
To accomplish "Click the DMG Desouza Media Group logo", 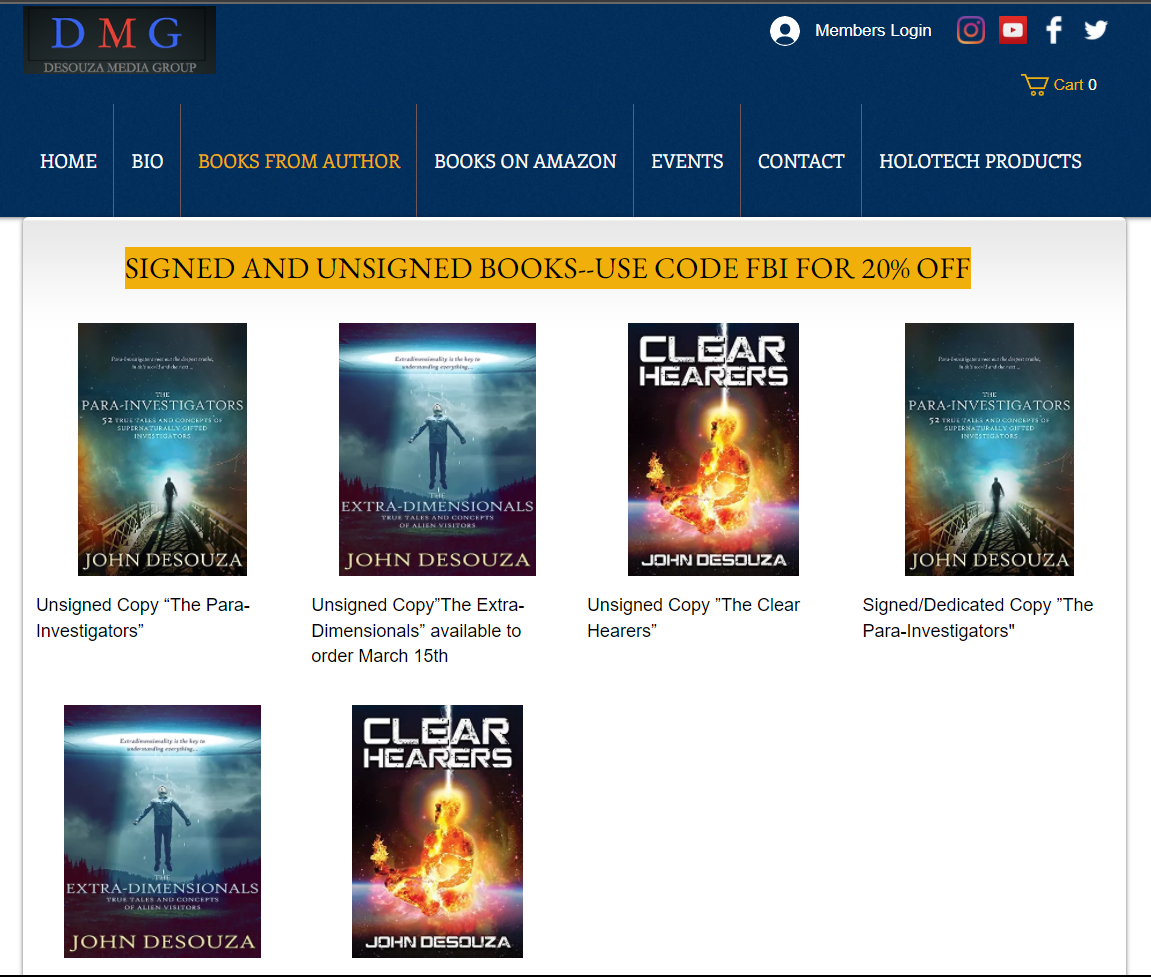I will coord(120,40).
